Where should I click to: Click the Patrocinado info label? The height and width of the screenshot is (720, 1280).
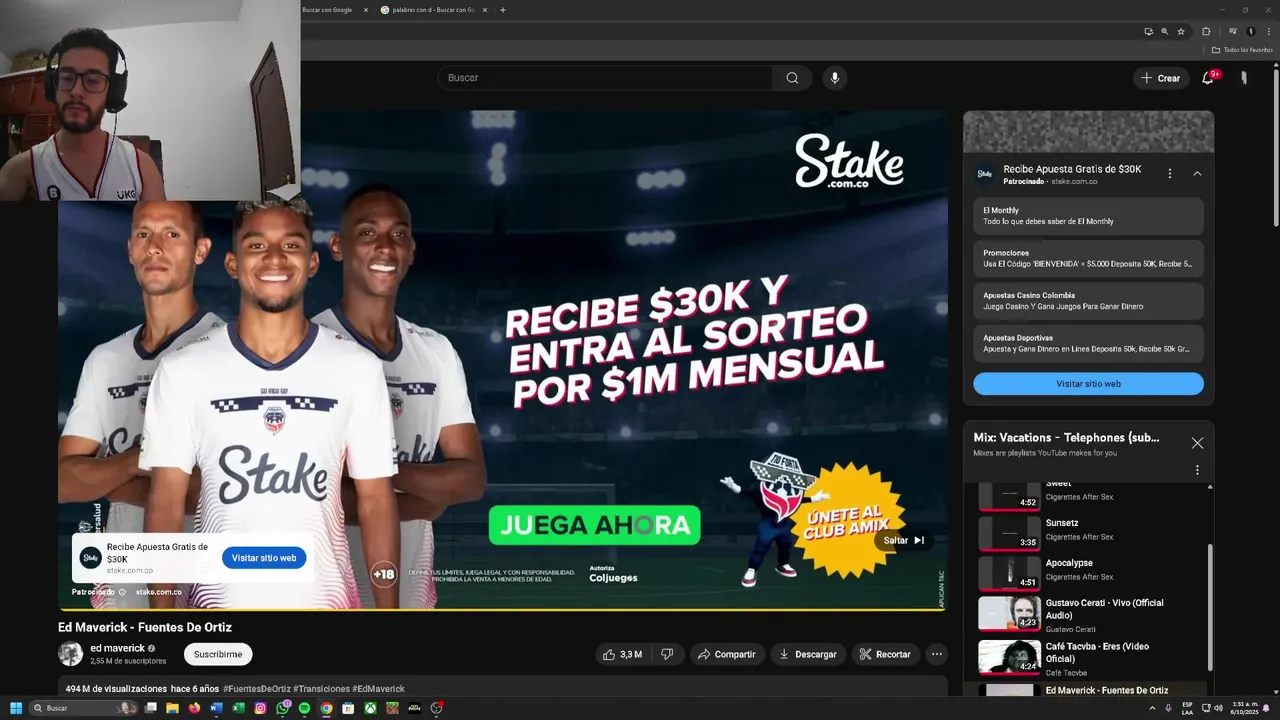[98, 592]
